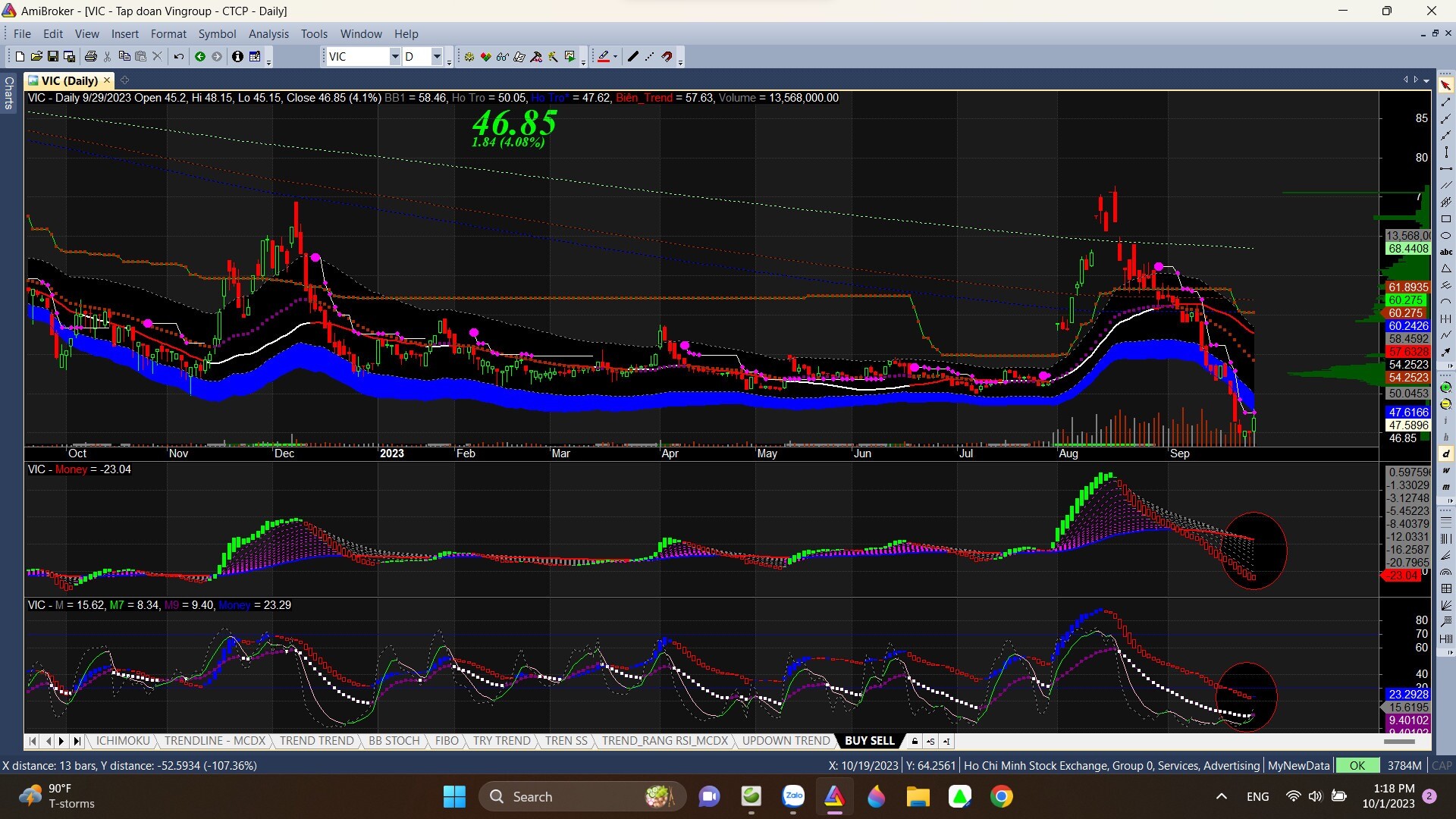Open the symbol Information icon

(x=237, y=57)
